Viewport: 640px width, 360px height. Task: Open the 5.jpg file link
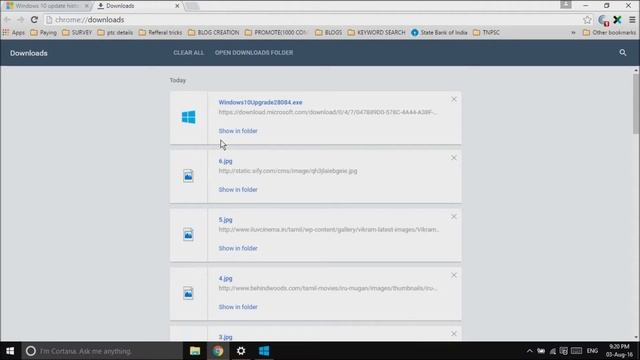[225, 220]
